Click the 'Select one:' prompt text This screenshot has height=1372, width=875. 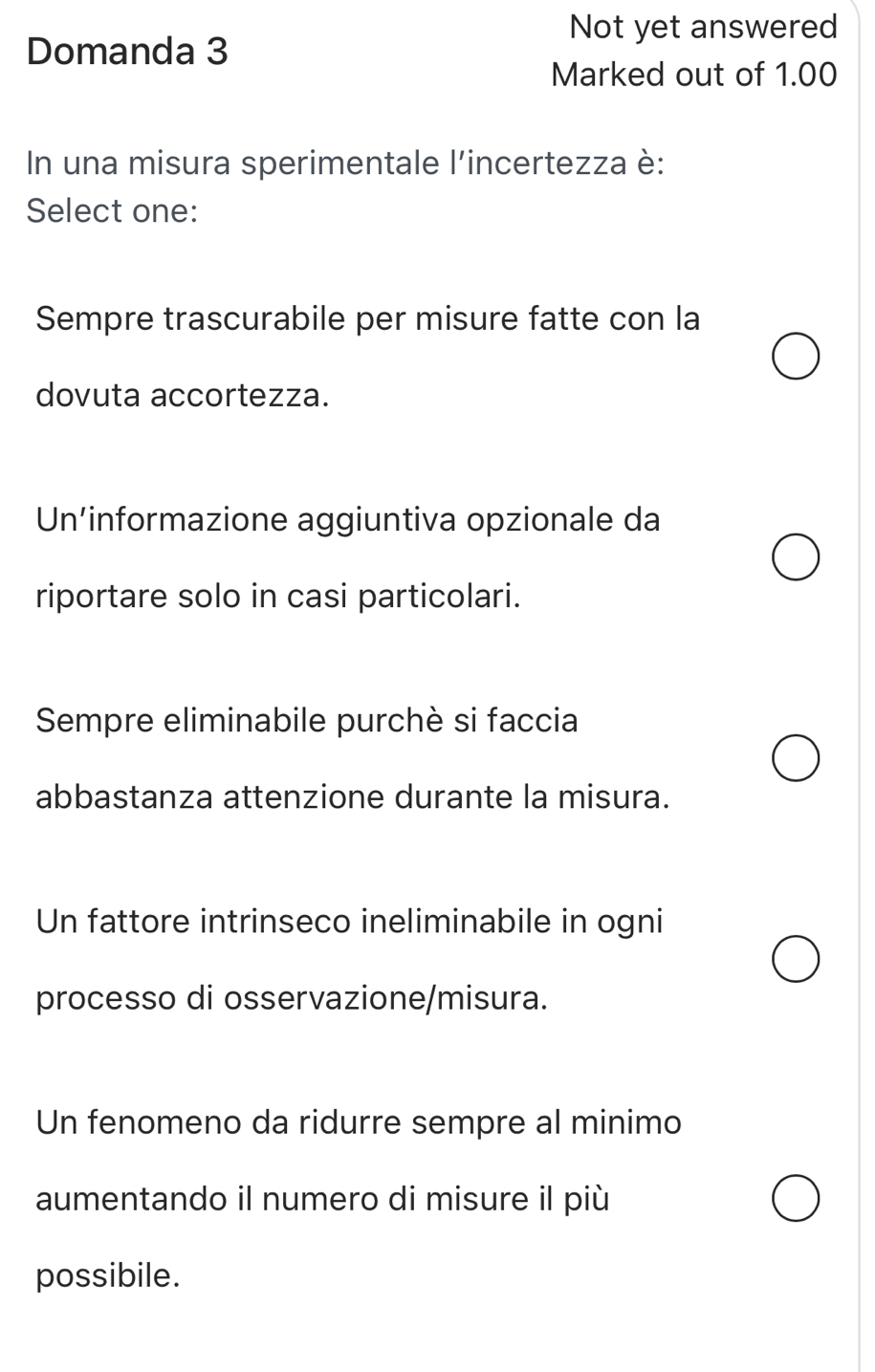tap(112, 210)
